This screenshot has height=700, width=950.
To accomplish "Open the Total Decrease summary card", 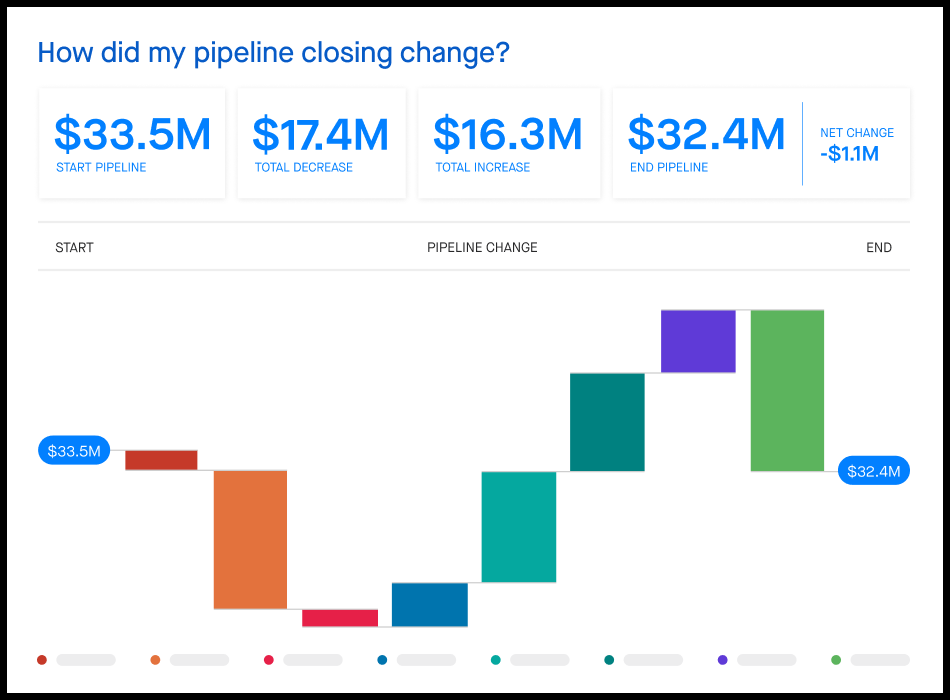I will 321,142.
